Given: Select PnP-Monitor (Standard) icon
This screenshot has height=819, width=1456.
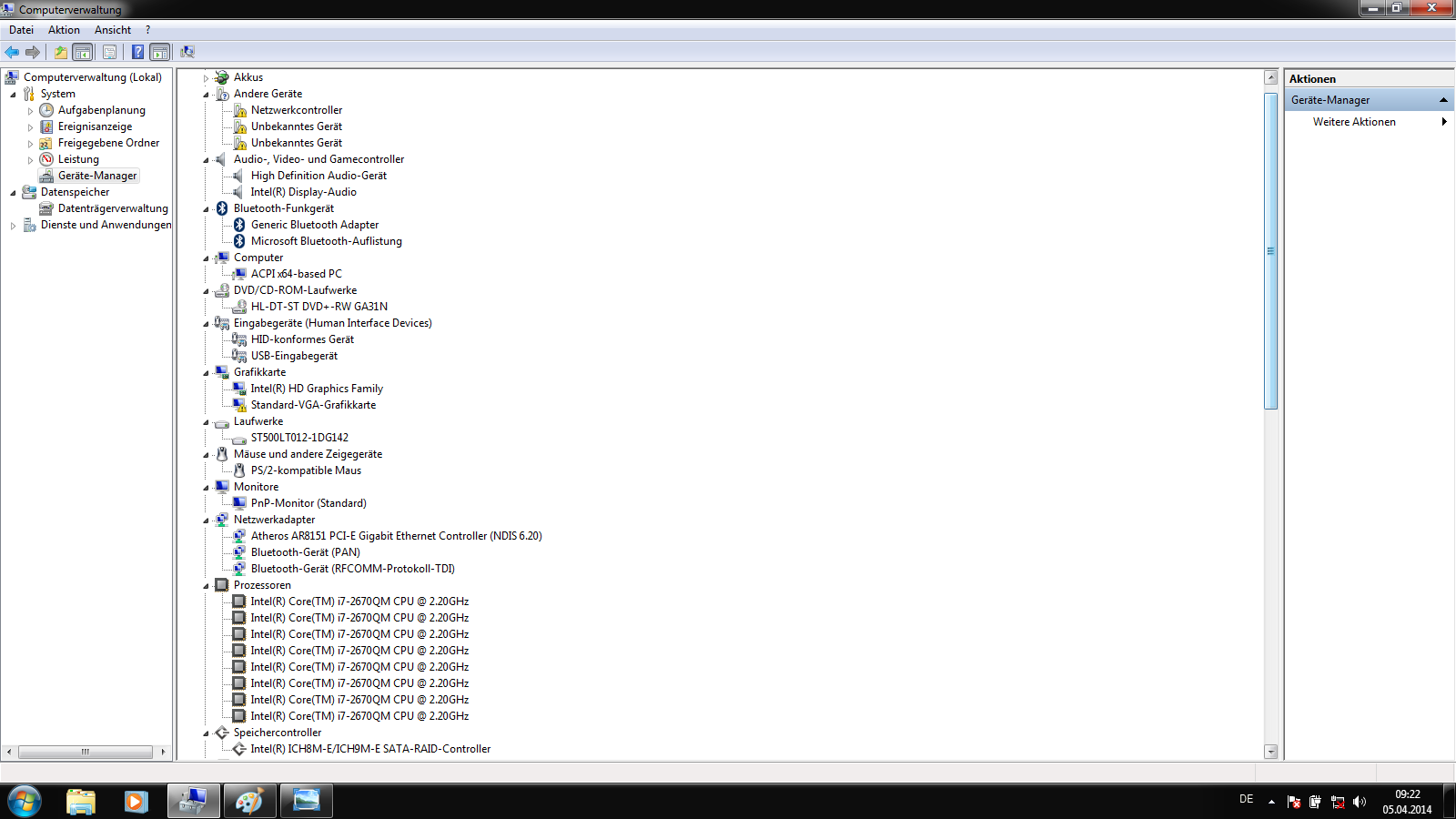Looking at the screenshot, I should [239, 503].
